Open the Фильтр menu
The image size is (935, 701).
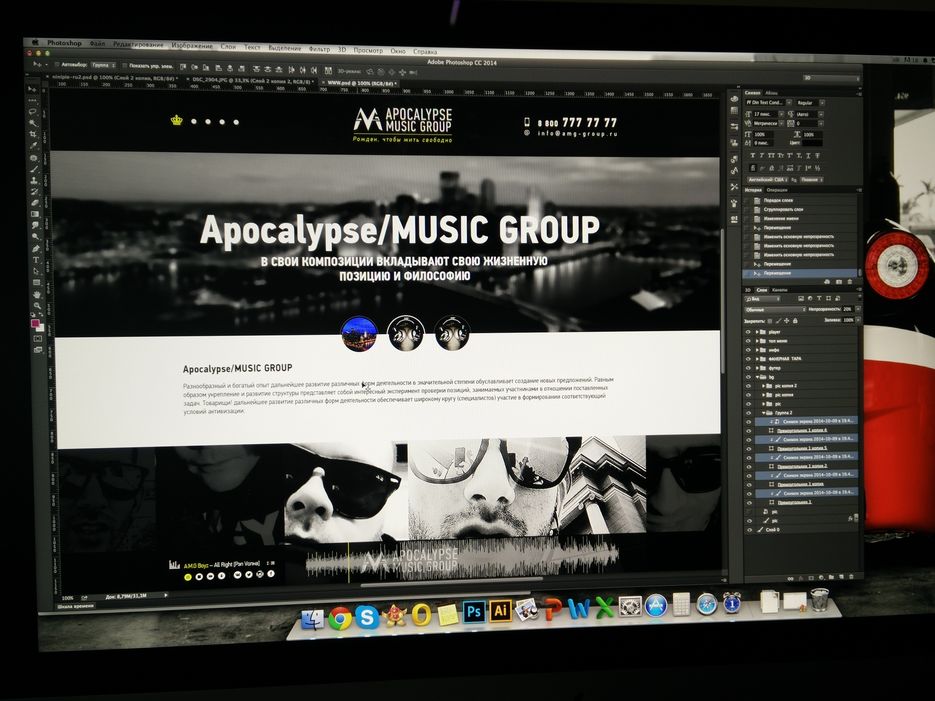tap(320, 49)
